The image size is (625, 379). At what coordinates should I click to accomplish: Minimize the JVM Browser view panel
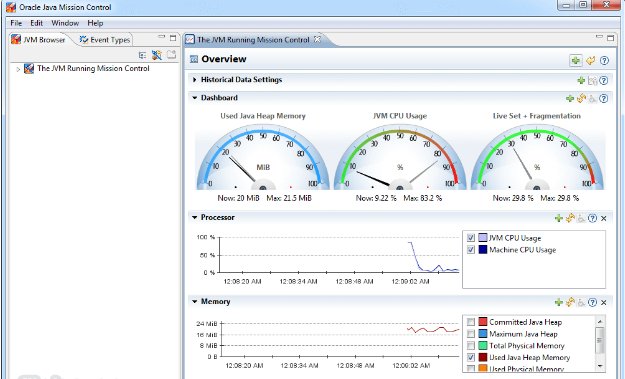[161, 37]
